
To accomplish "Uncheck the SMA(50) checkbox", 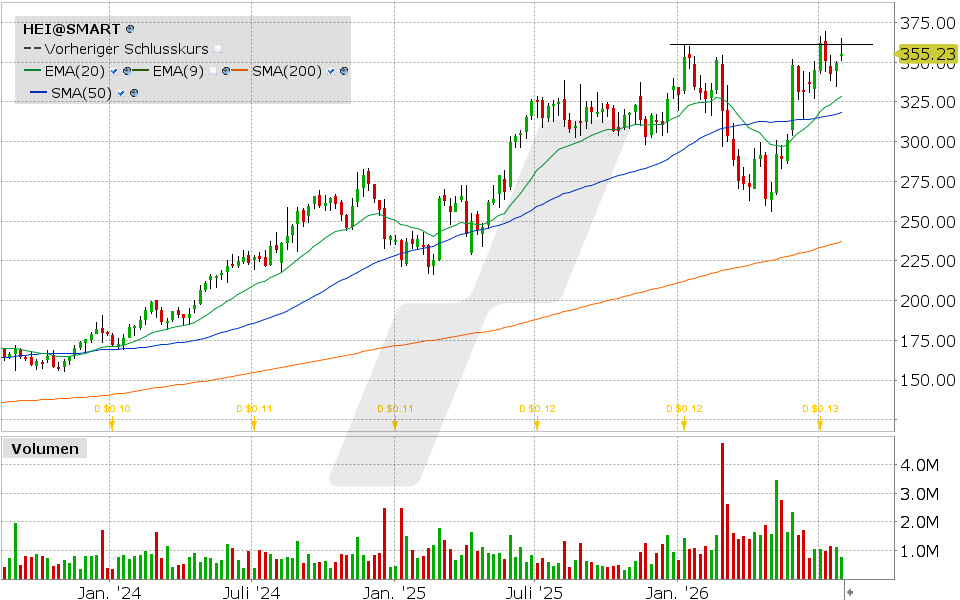I will pyautogui.click(x=121, y=93).
